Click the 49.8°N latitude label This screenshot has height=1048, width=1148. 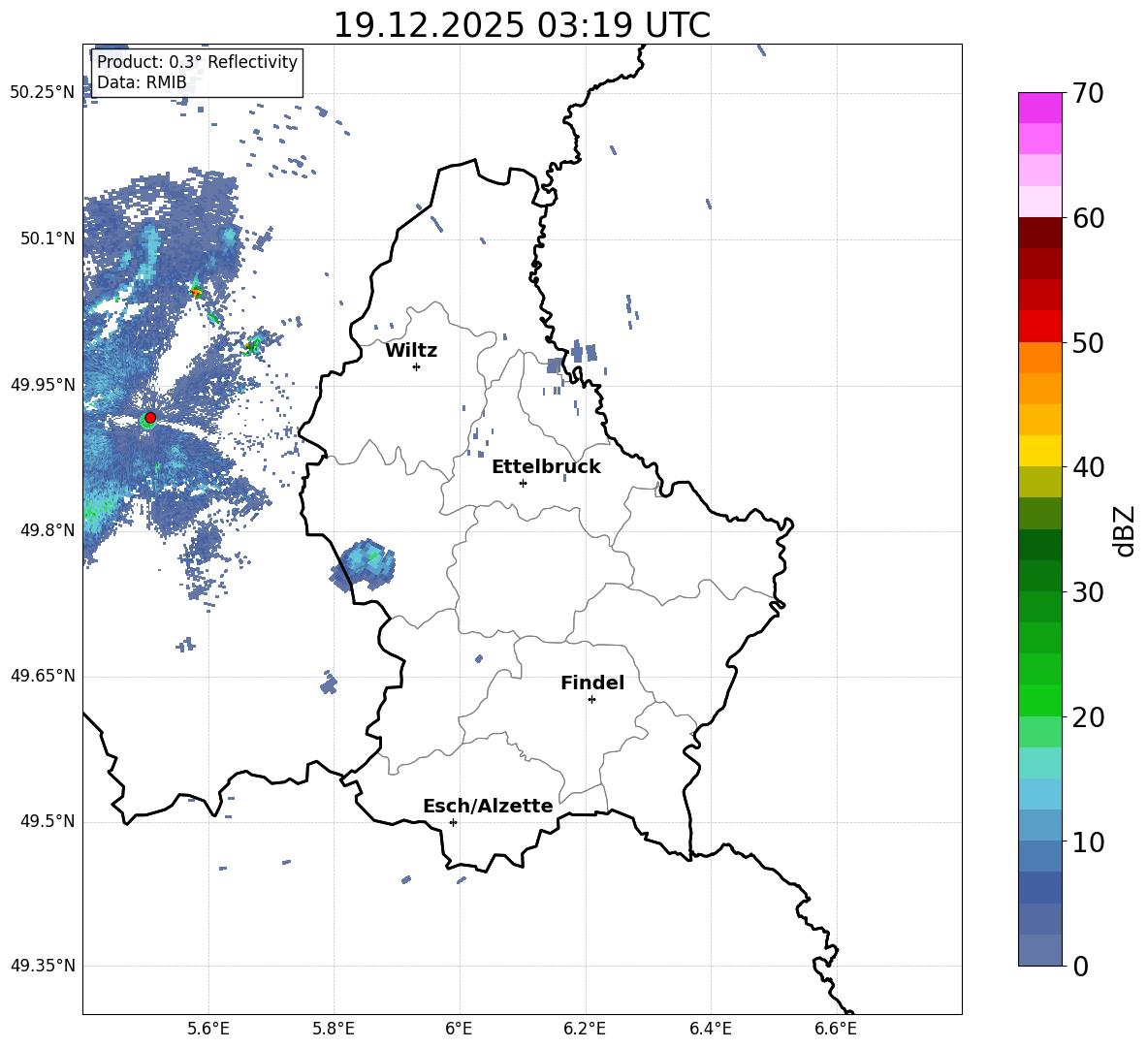[x=47, y=529]
